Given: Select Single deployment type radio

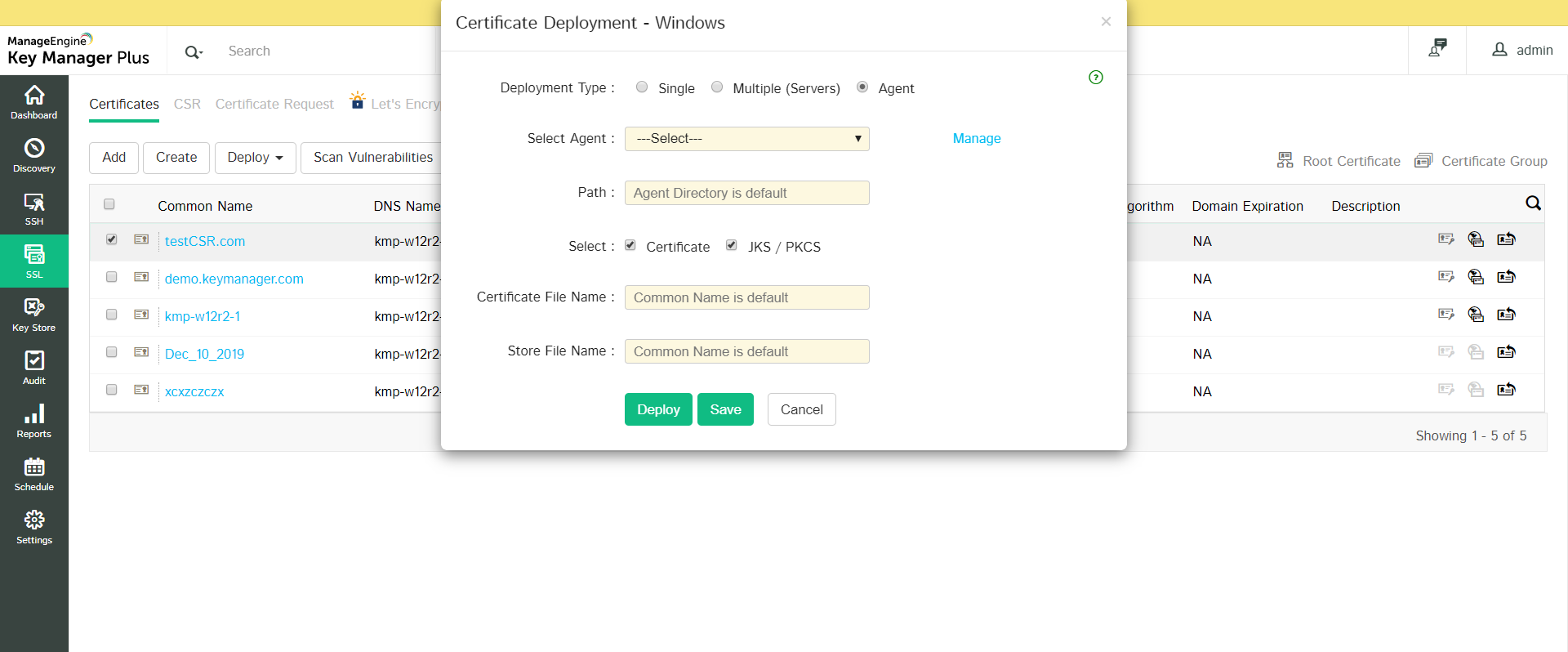Looking at the screenshot, I should (x=642, y=87).
